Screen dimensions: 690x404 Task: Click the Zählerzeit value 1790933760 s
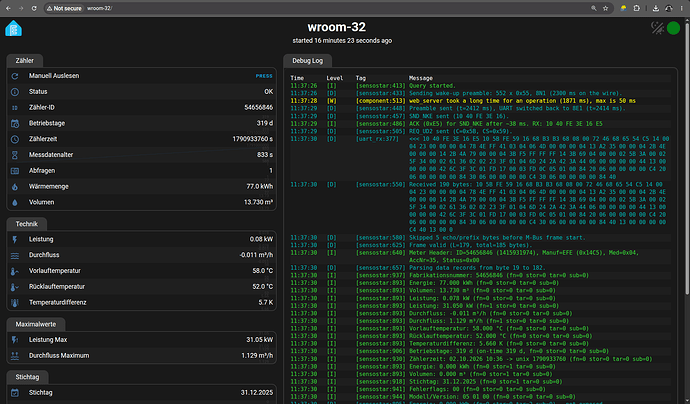pos(253,139)
